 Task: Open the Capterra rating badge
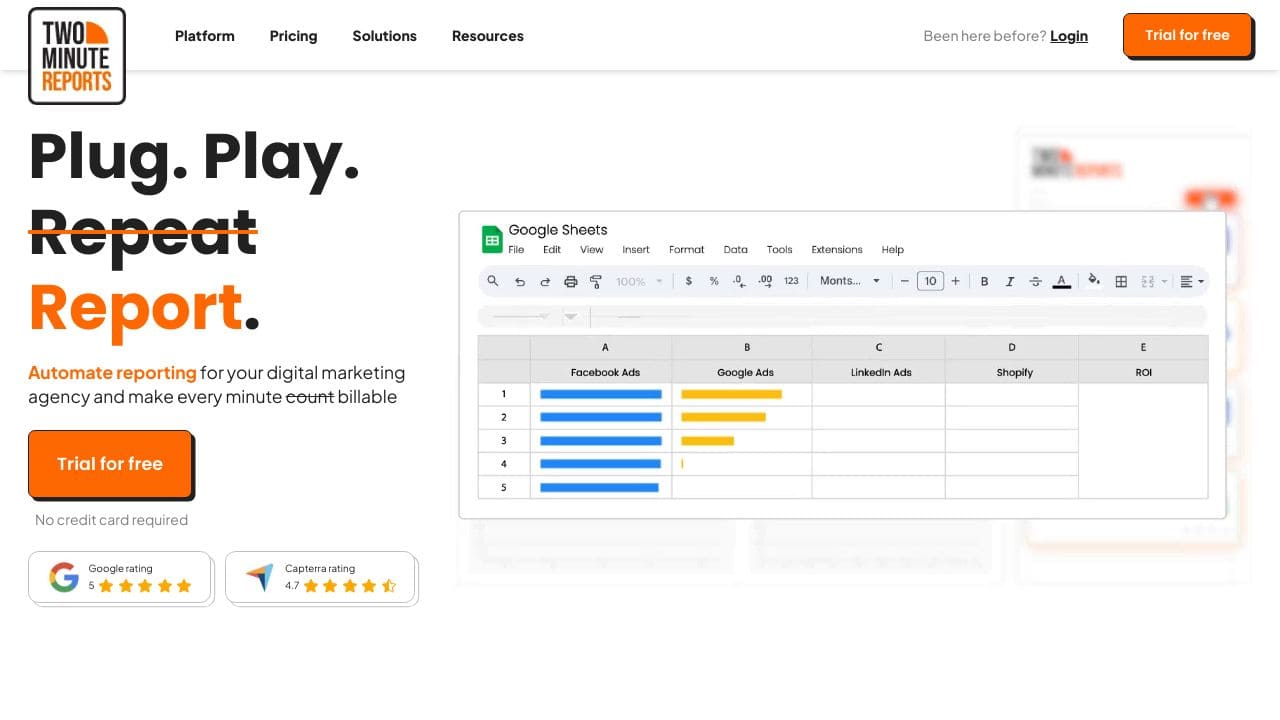320,577
